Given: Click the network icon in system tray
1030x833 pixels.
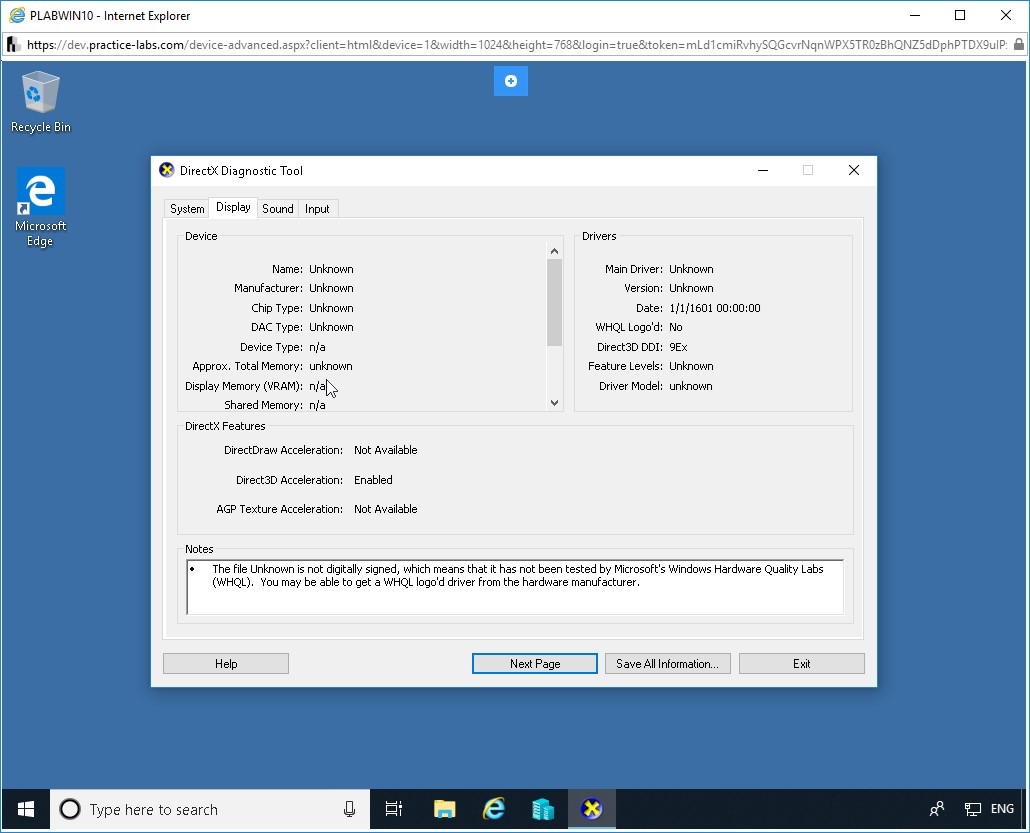Looking at the screenshot, I should point(972,809).
